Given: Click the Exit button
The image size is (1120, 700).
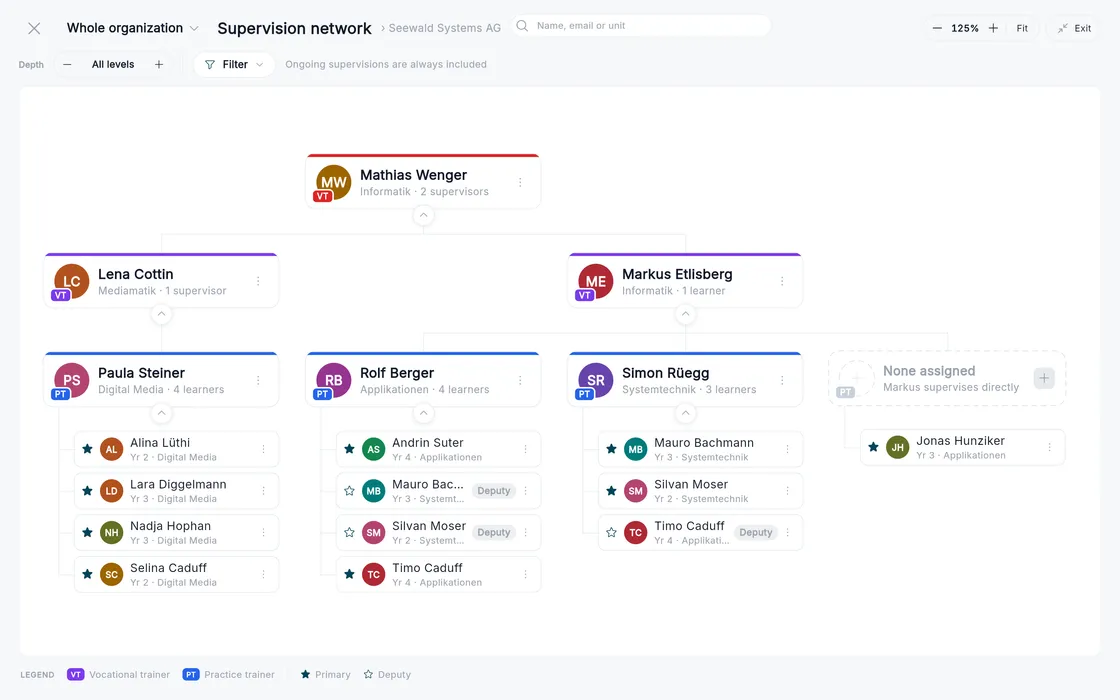Looking at the screenshot, I should tap(1074, 29).
